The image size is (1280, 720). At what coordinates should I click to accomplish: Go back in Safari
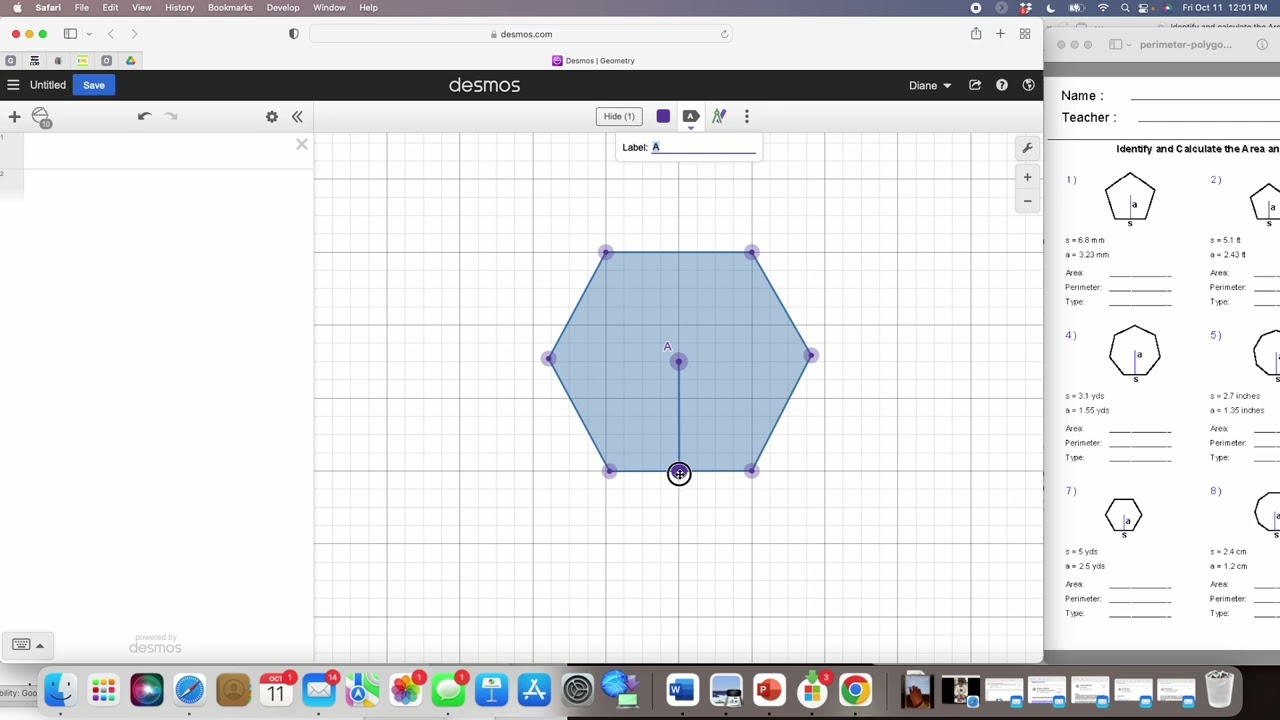pos(111,34)
